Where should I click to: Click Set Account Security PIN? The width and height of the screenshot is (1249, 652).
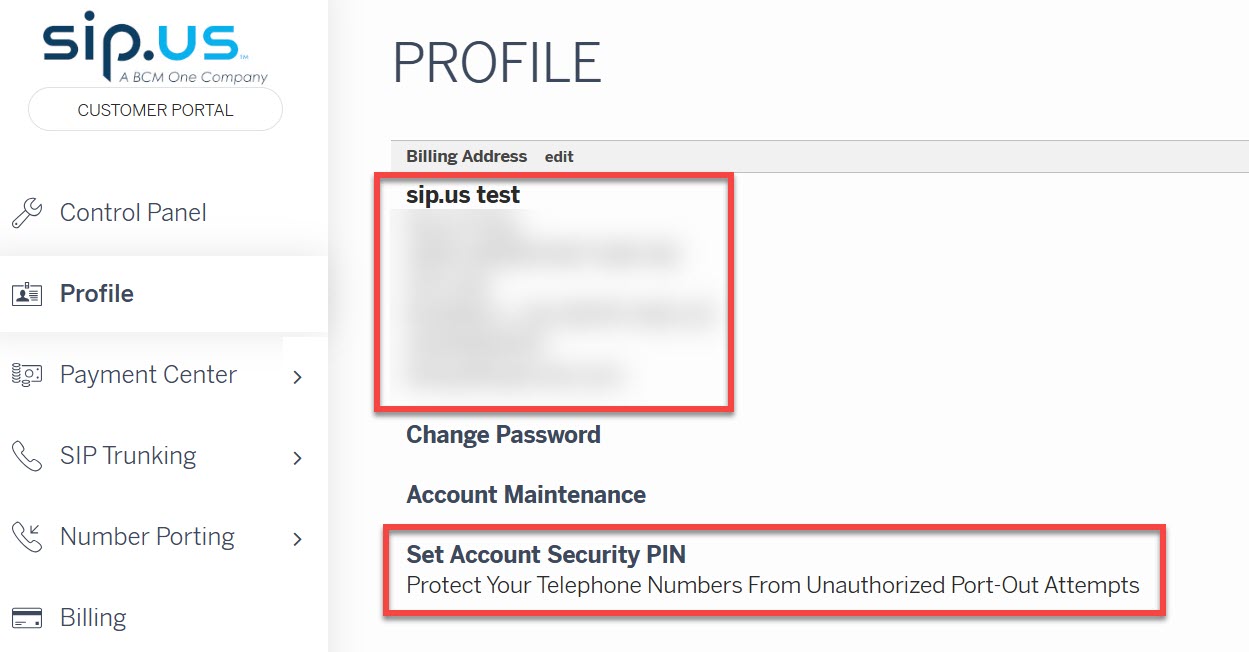546,555
